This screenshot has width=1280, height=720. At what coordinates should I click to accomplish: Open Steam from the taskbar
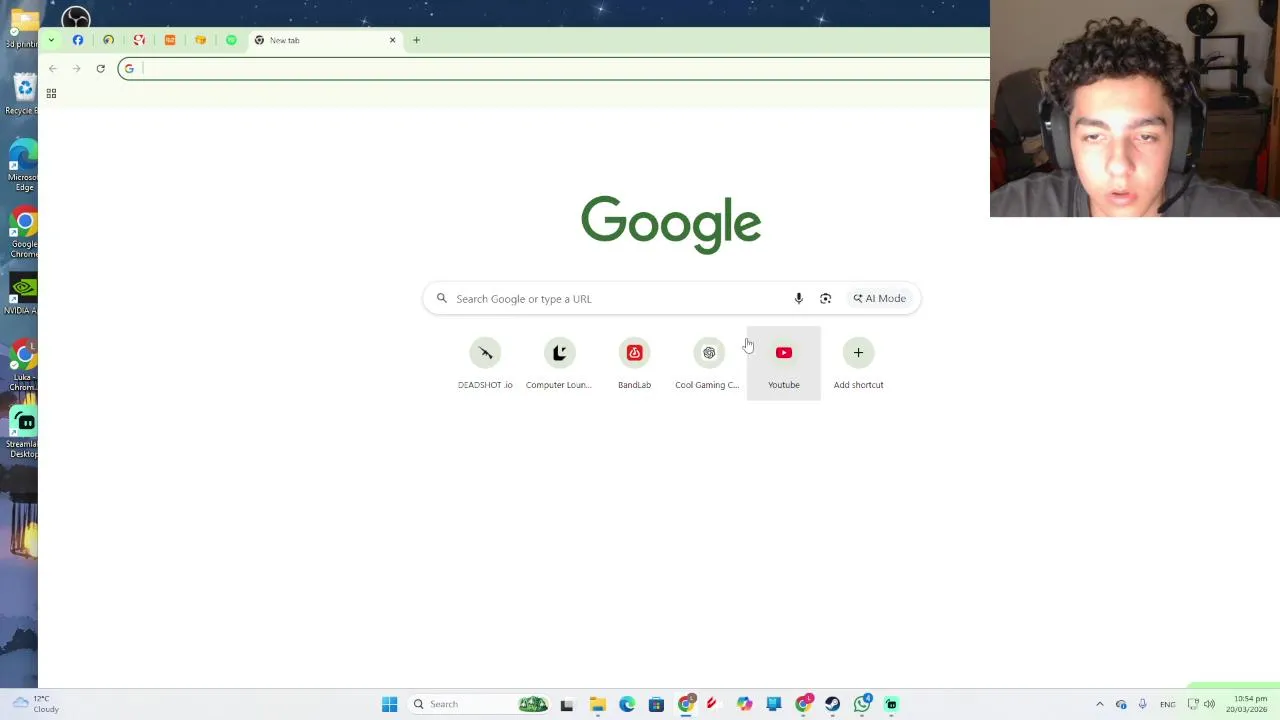pyautogui.click(x=832, y=704)
